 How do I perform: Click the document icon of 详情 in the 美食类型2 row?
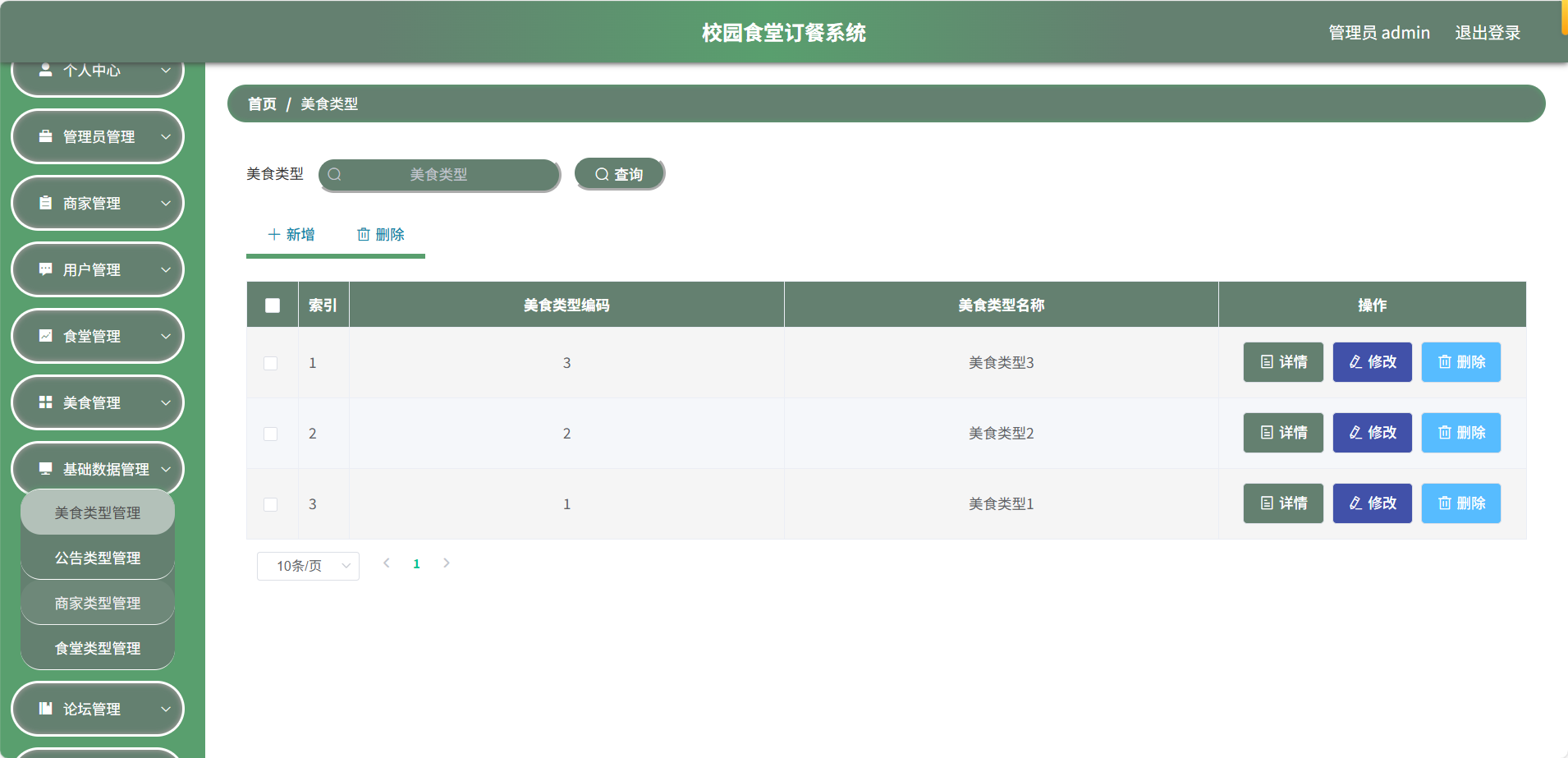coord(1267,433)
